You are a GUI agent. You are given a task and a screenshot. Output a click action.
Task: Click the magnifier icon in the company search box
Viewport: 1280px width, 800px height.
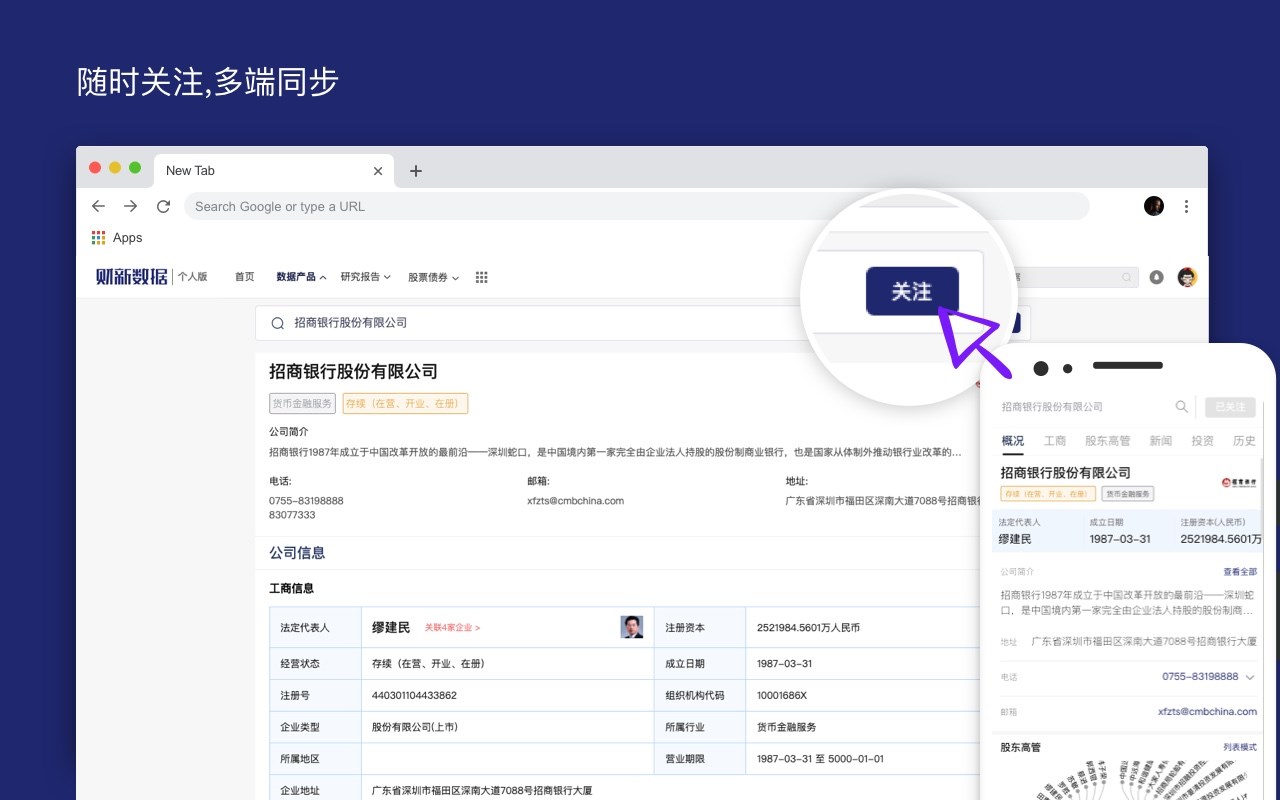[278, 323]
